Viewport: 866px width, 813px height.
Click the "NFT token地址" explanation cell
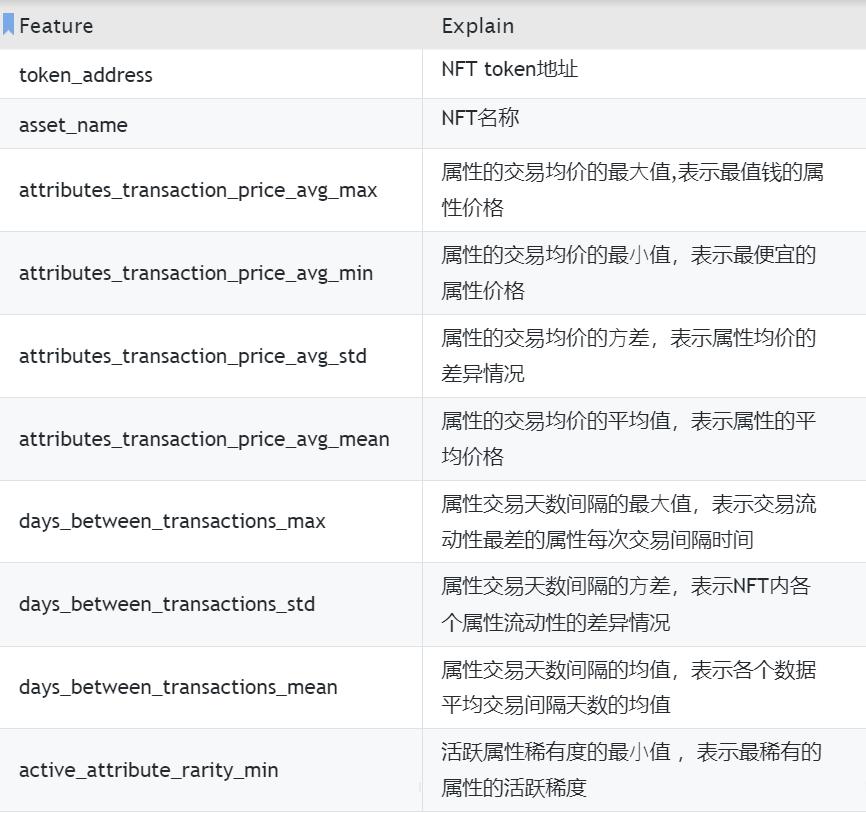tap(510, 70)
